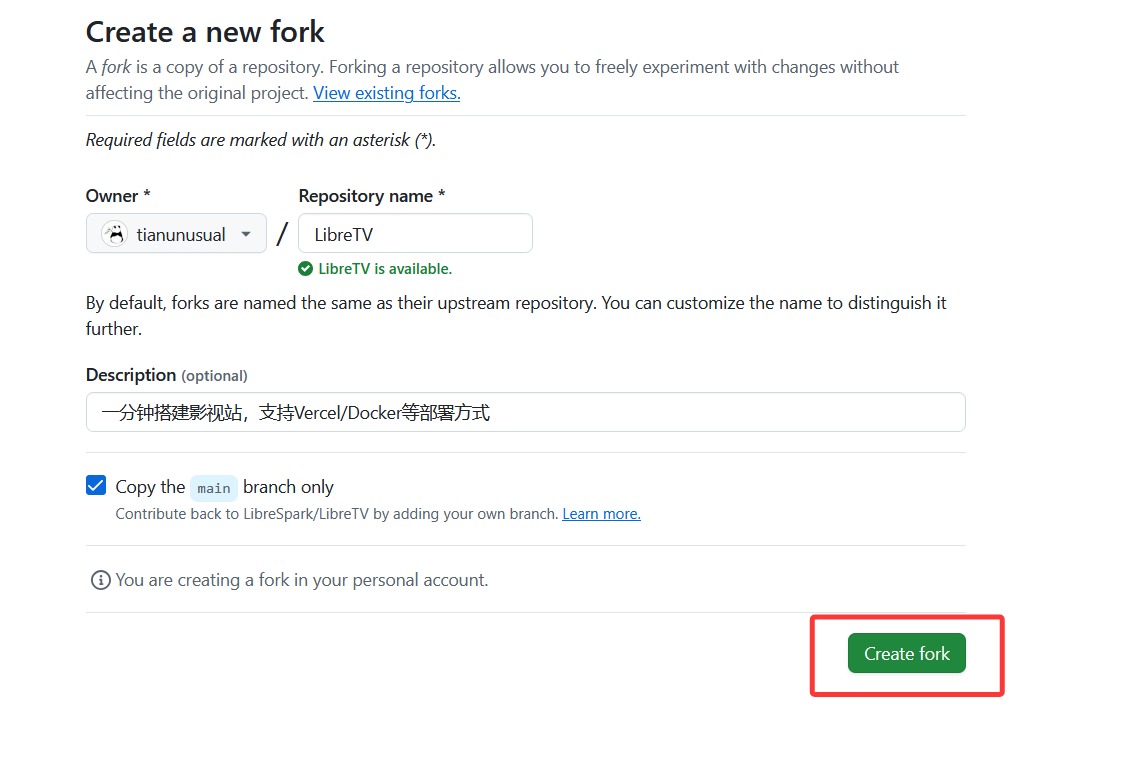Click the slash separator after owner

[x=282, y=234]
